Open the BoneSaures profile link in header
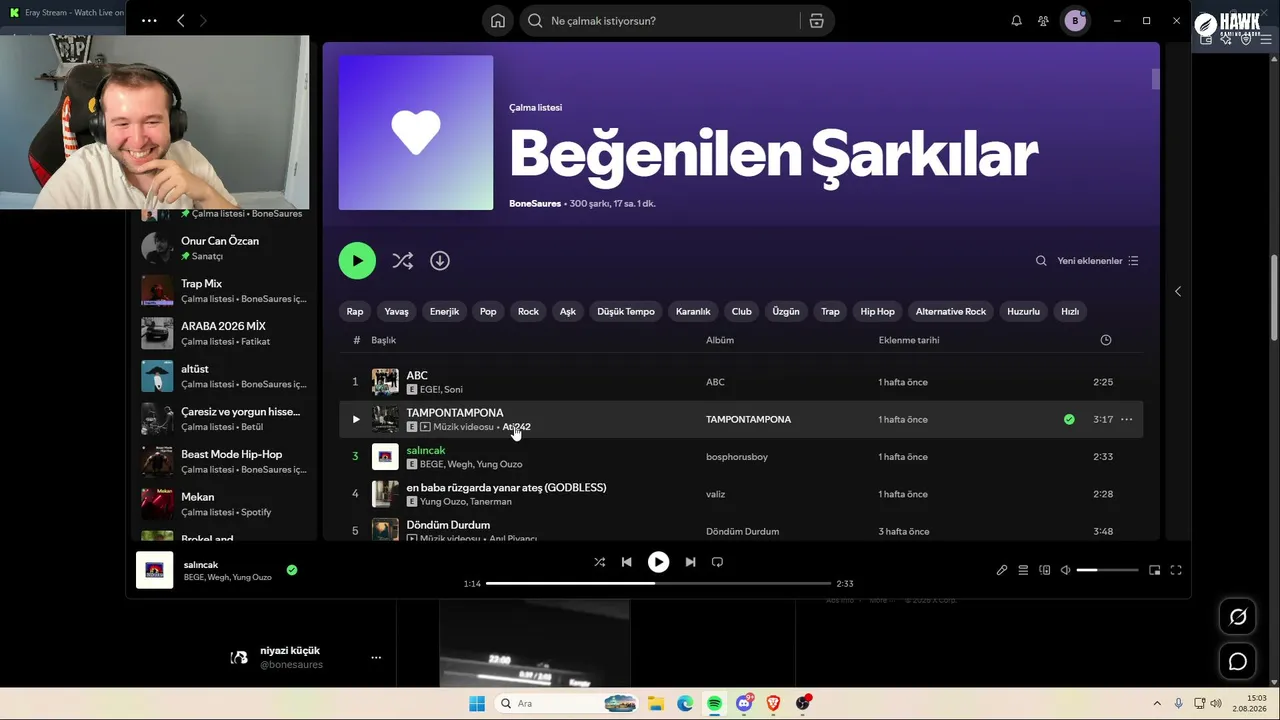 click(x=535, y=204)
